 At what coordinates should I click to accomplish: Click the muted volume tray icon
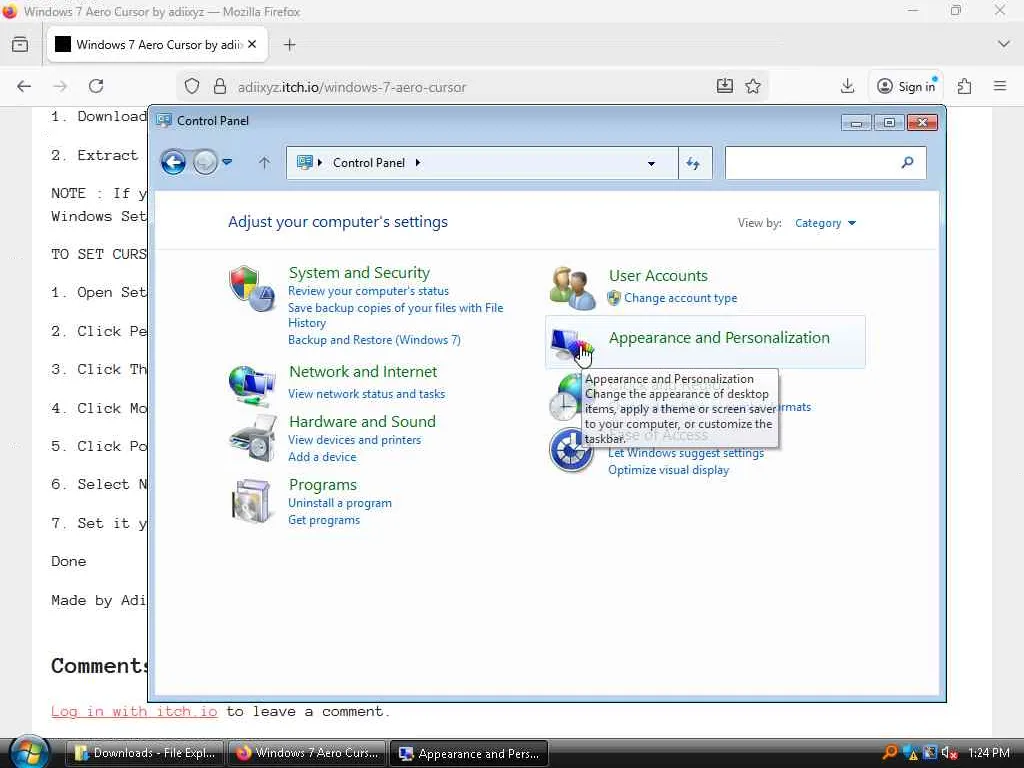[x=949, y=753]
